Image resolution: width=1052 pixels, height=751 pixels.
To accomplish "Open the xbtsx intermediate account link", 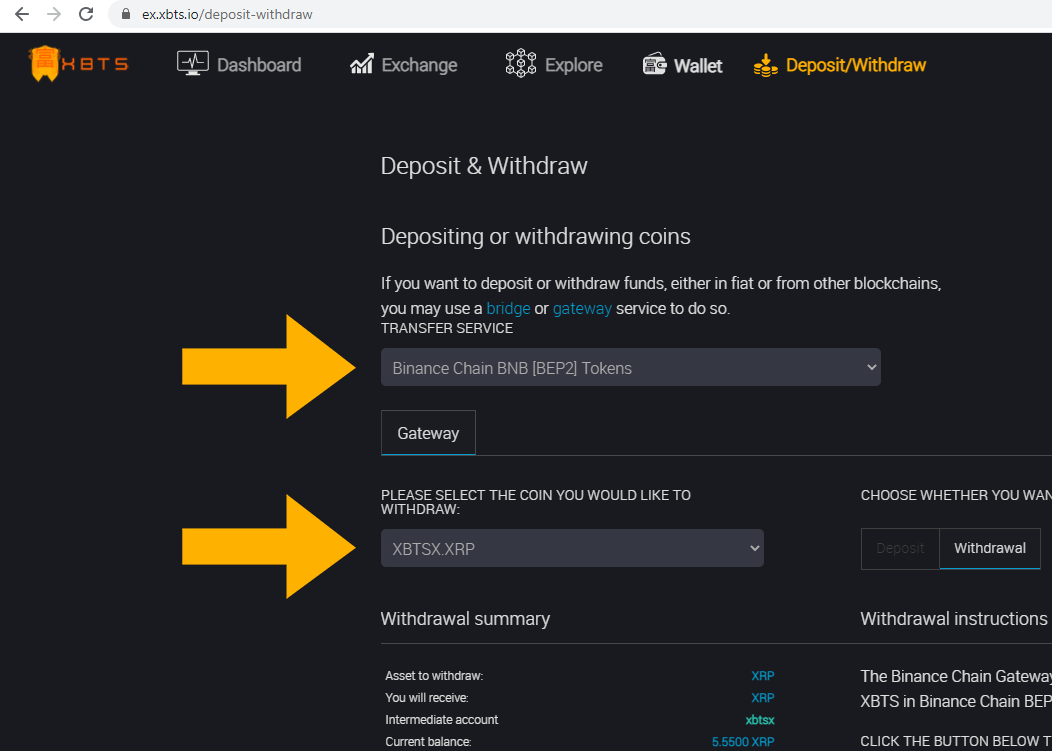I will pos(760,720).
